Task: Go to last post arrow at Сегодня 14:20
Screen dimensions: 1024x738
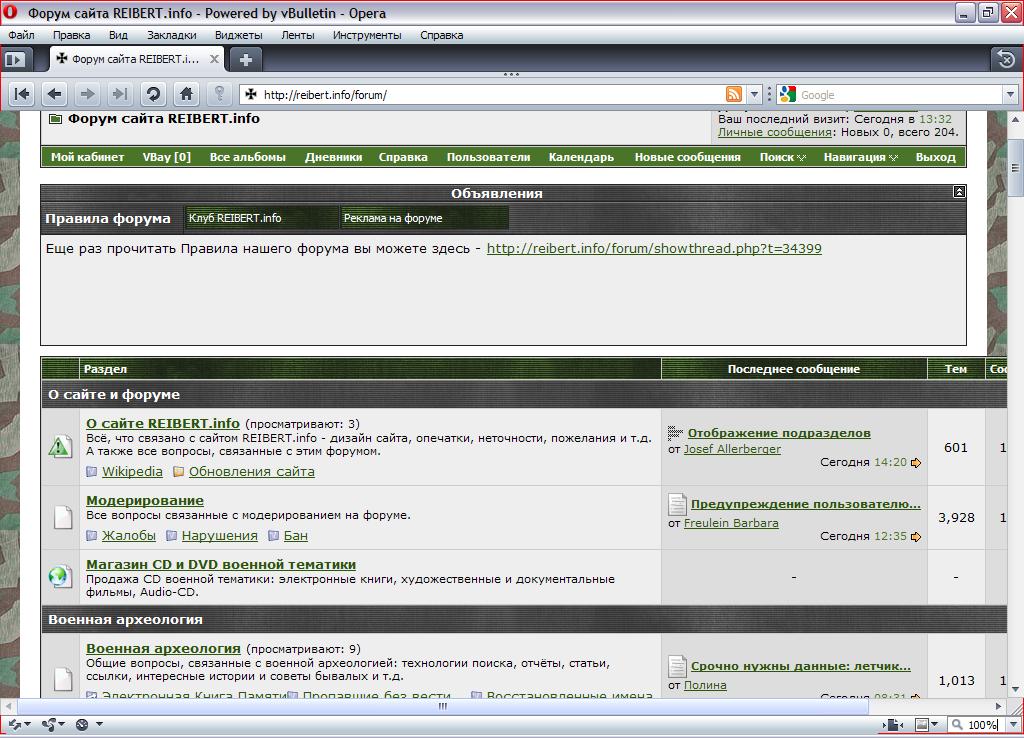Action: [x=916, y=462]
